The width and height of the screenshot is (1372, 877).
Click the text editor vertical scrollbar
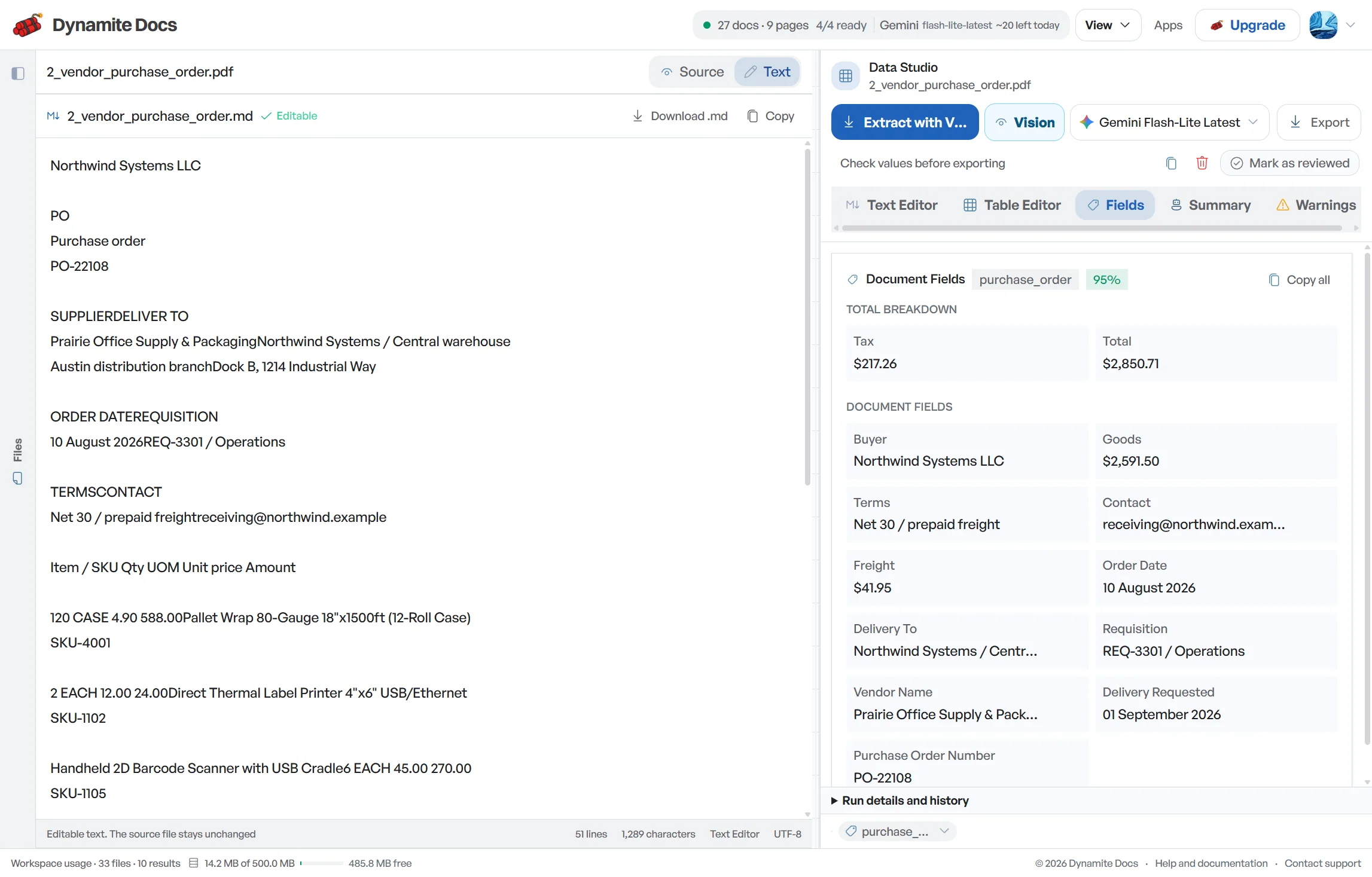pyautogui.click(x=807, y=317)
